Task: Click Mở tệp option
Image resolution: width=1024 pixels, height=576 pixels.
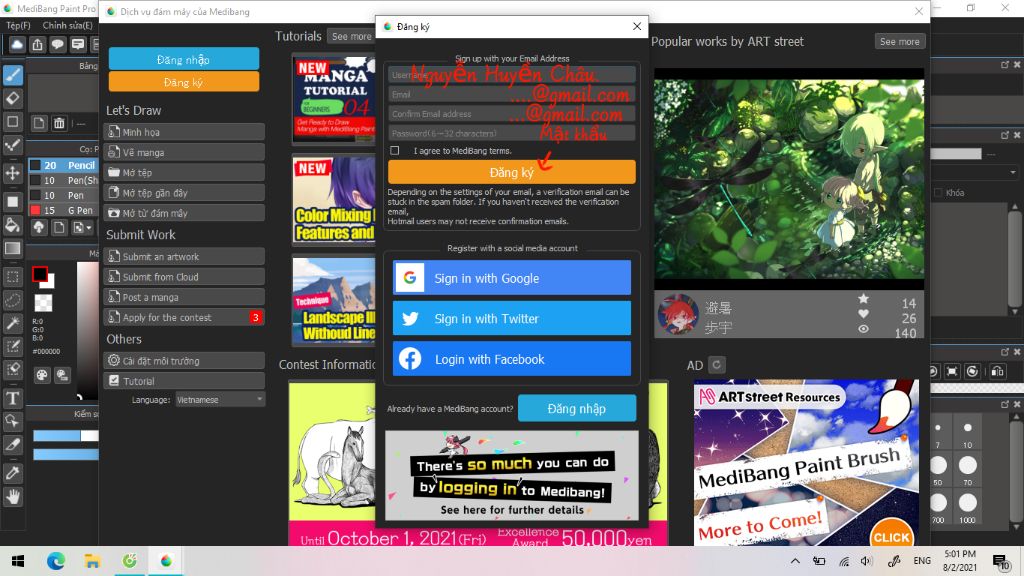Action: (x=185, y=172)
